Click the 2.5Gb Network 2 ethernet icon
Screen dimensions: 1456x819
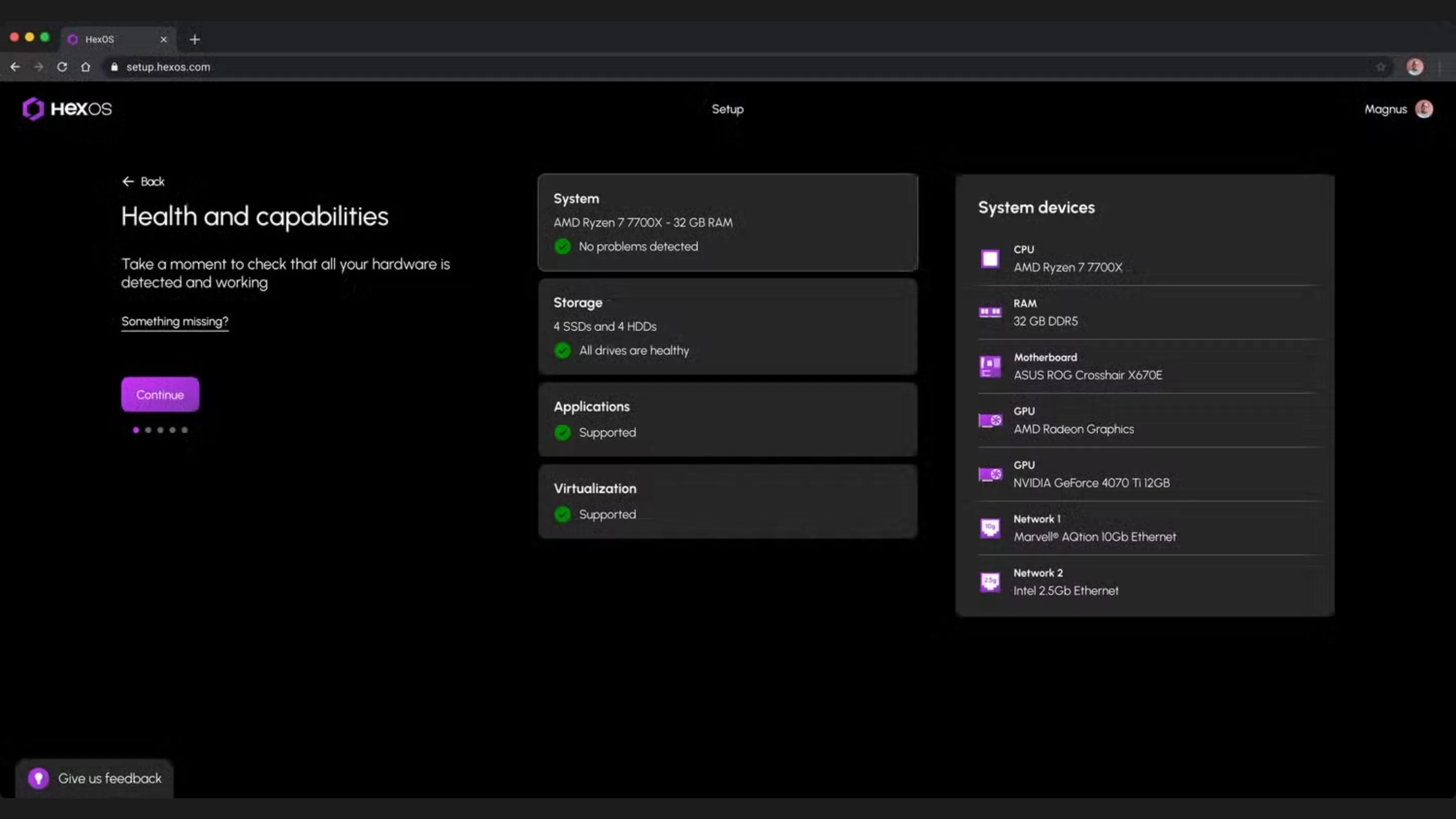click(990, 581)
